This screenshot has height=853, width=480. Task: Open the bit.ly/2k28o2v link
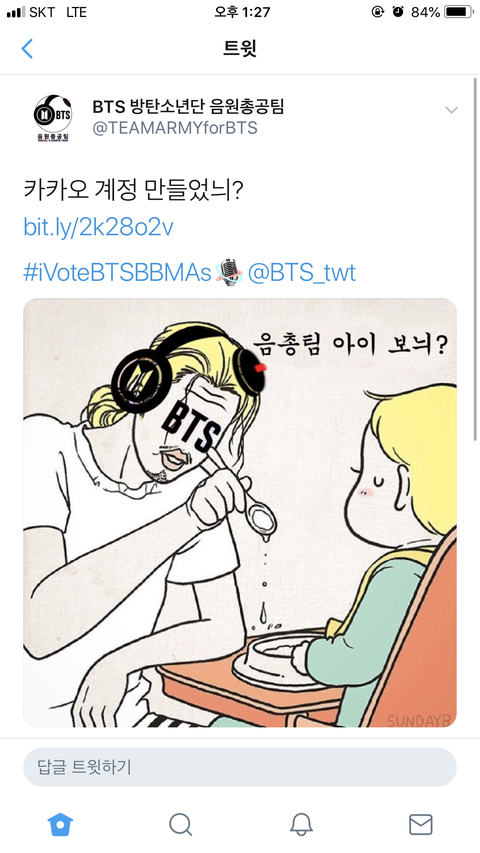click(98, 227)
